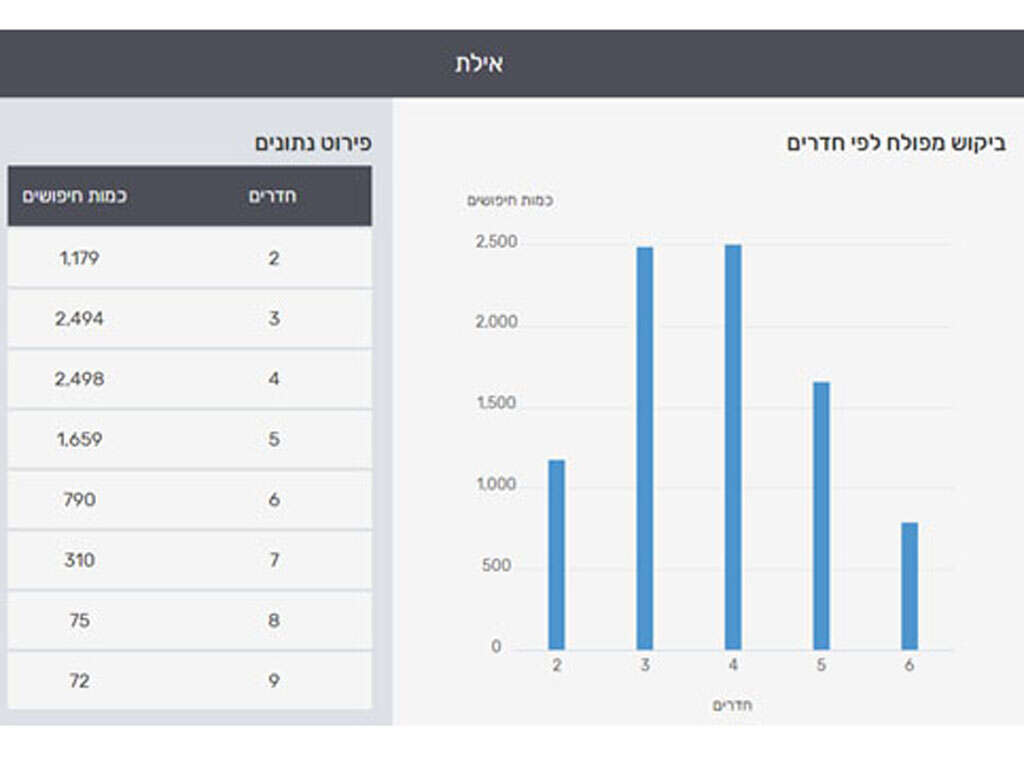Image resolution: width=1024 pixels, height=768 pixels.
Task: Click the bar for 2 rooms
Action: 556,555
